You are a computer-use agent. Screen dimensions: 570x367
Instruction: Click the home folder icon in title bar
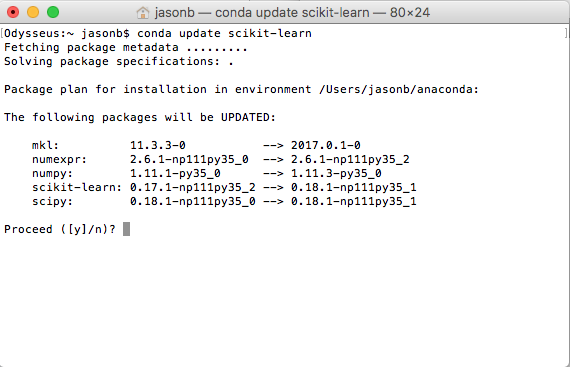[x=143, y=13]
